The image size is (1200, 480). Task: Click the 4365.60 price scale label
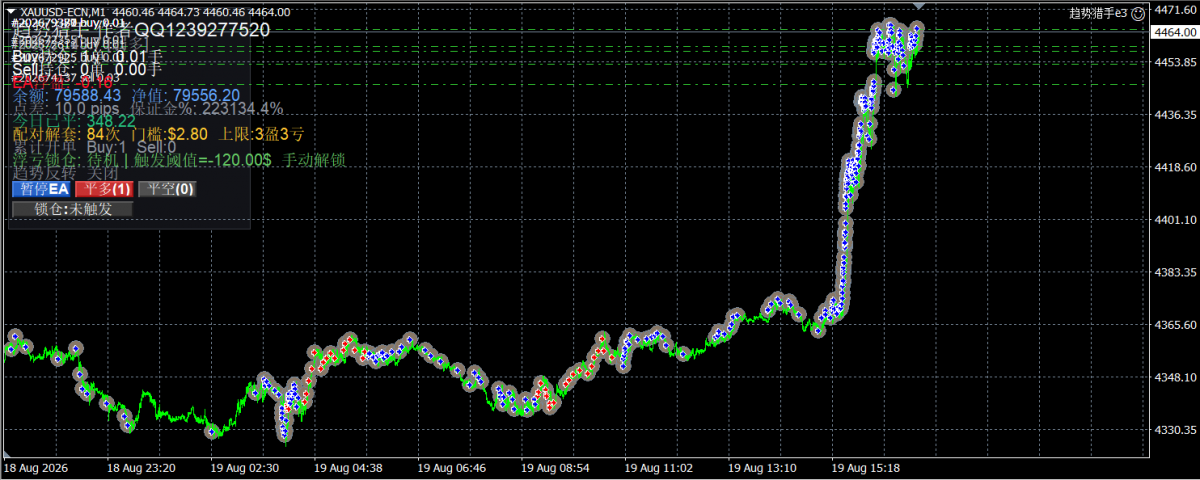(1175, 325)
